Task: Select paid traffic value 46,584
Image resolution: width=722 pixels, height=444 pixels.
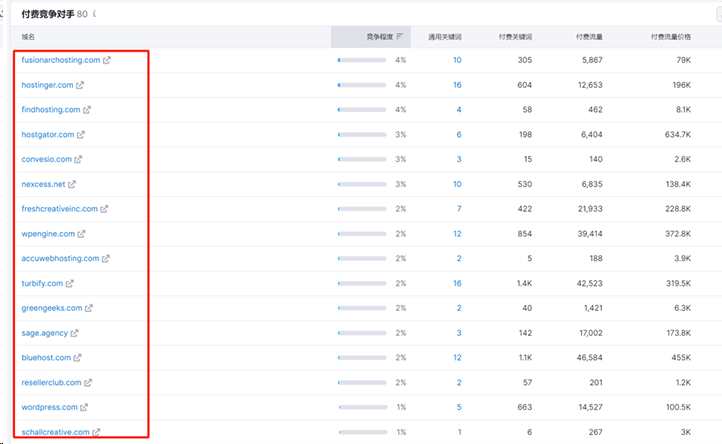Action: pos(589,358)
